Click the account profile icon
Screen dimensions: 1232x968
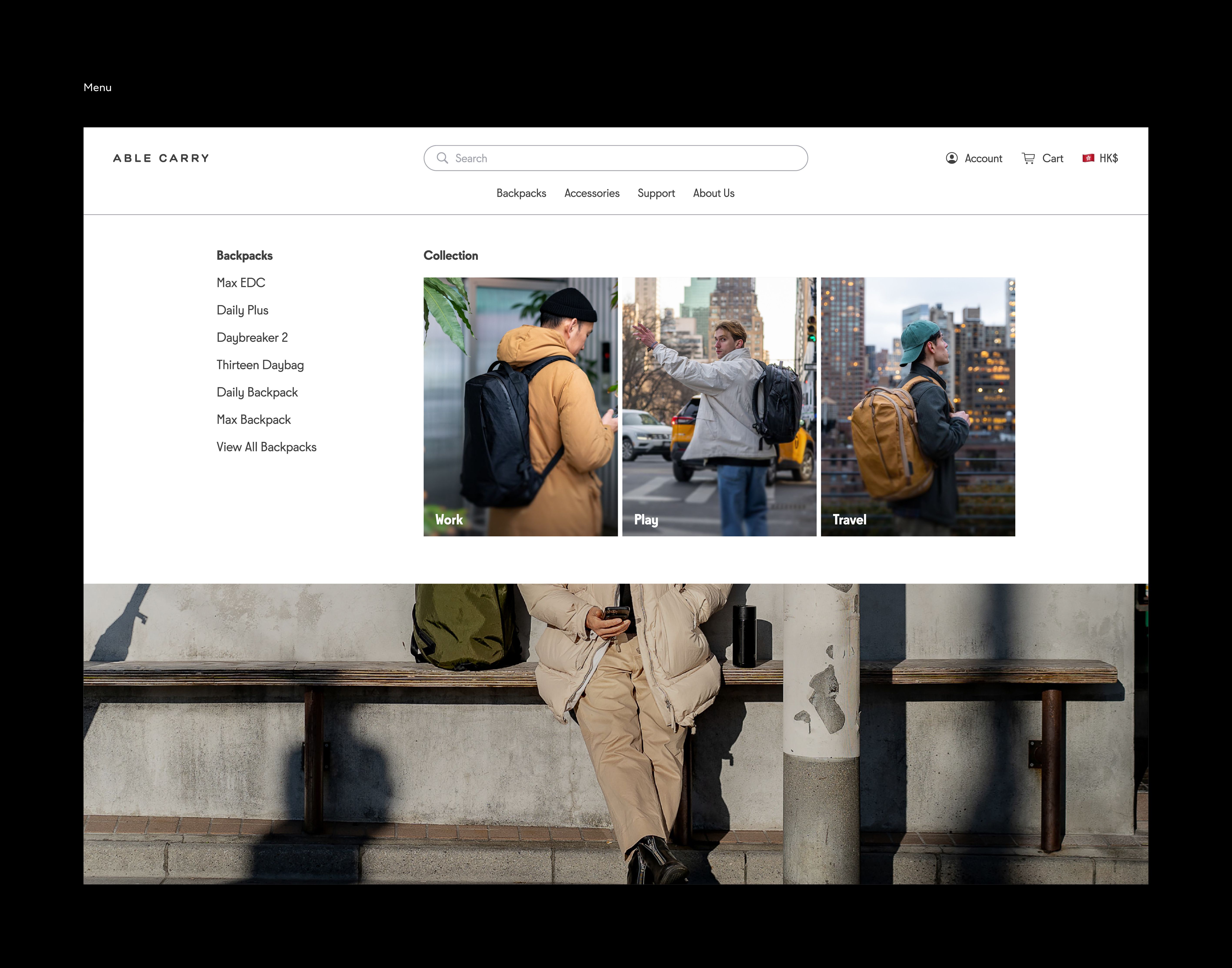click(x=952, y=158)
